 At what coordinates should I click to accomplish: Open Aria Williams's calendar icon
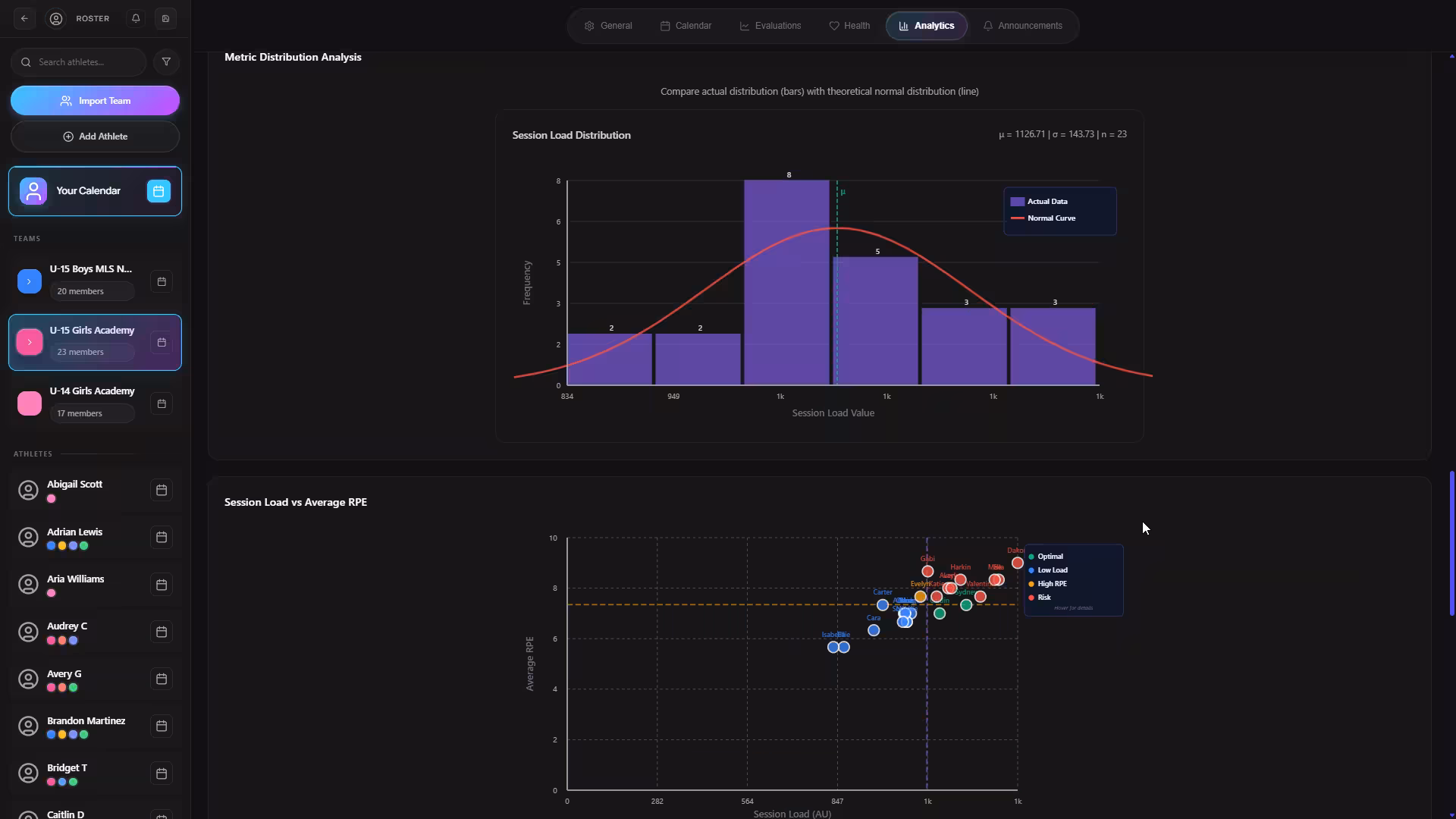tap(162, 585)
